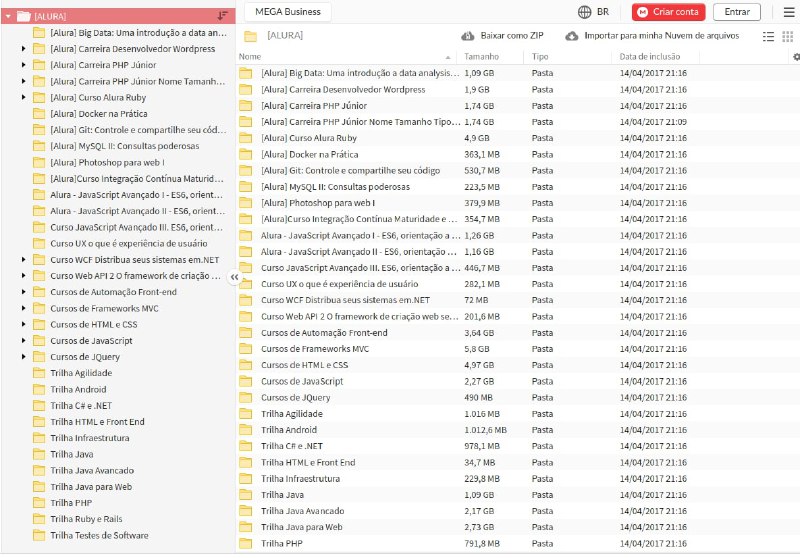Click folder icon beside Curso Alura Ruby in list
The width and height of the screenshot is (800, 558).
pyautogui.click(x=245, y=138)
